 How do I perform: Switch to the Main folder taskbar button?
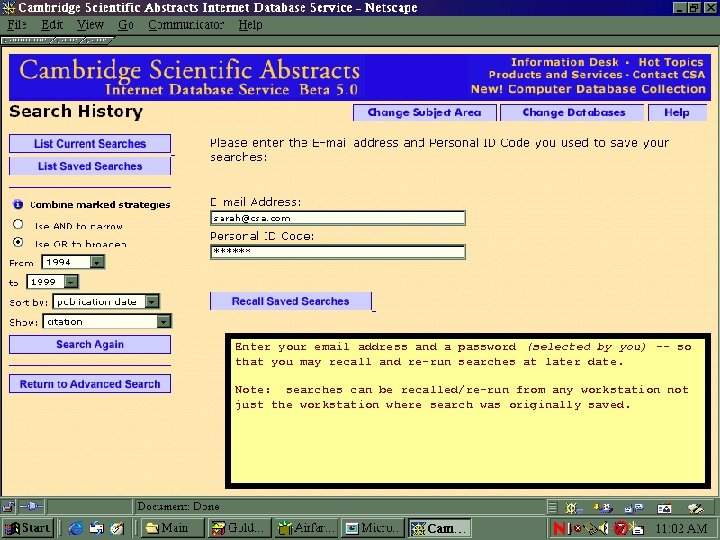(173, 528)
